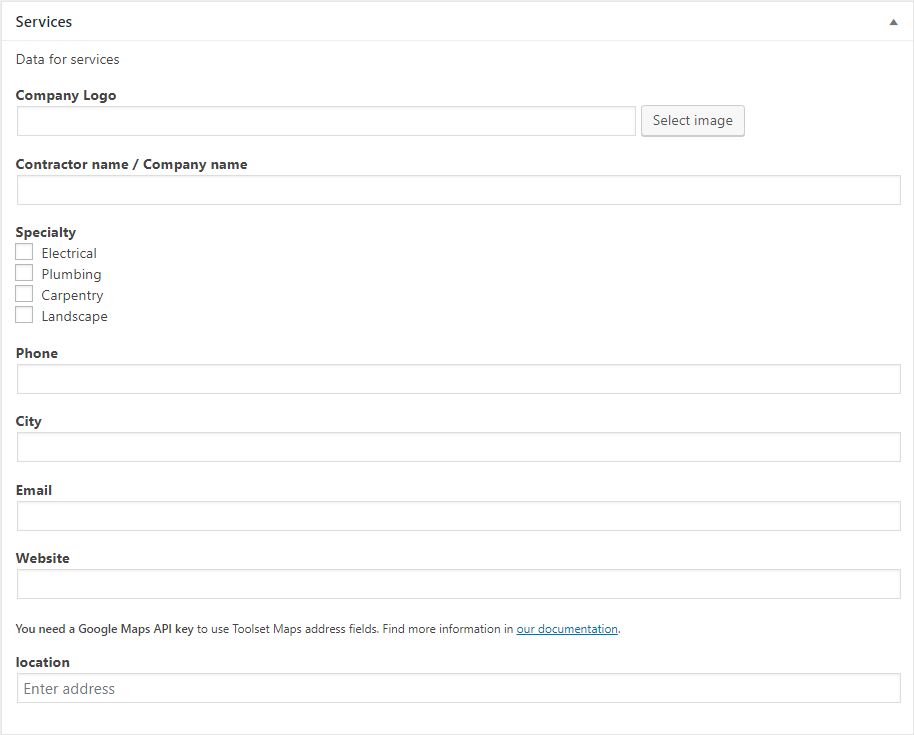This screenshot has width=914, height=735.
Task: Enable the Carpentry checkbox
Action: [x=25, y=295]
